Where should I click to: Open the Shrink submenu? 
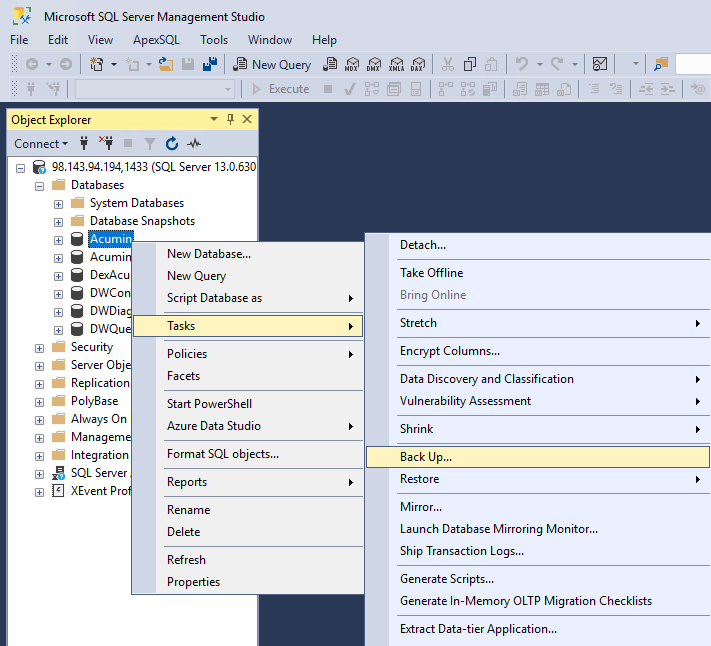[538, 429]
